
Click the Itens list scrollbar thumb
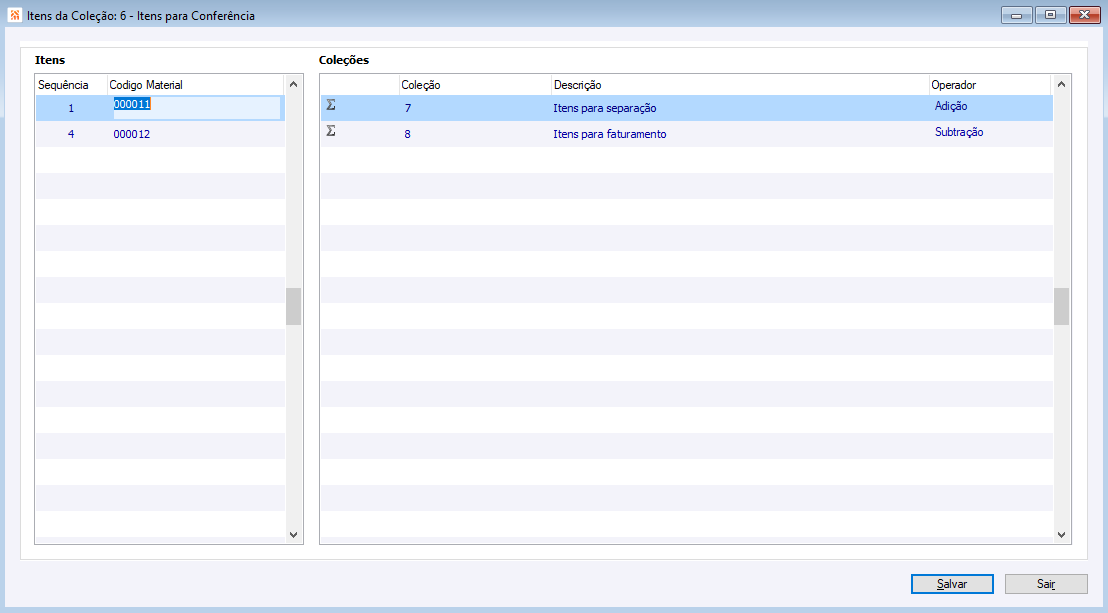pos(294,306)
